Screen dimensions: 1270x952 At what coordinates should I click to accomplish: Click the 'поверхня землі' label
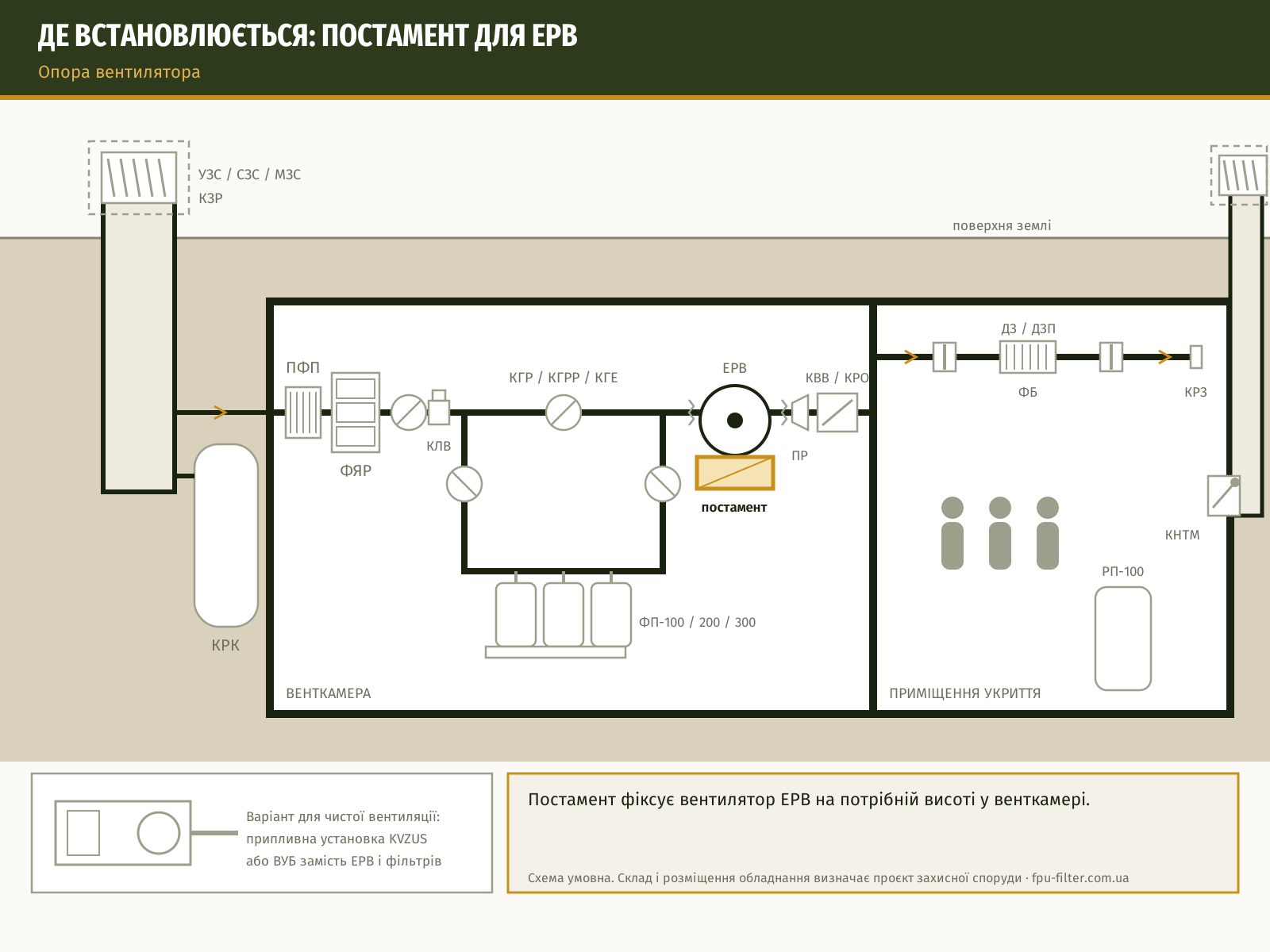click(x=1002, y=225)
